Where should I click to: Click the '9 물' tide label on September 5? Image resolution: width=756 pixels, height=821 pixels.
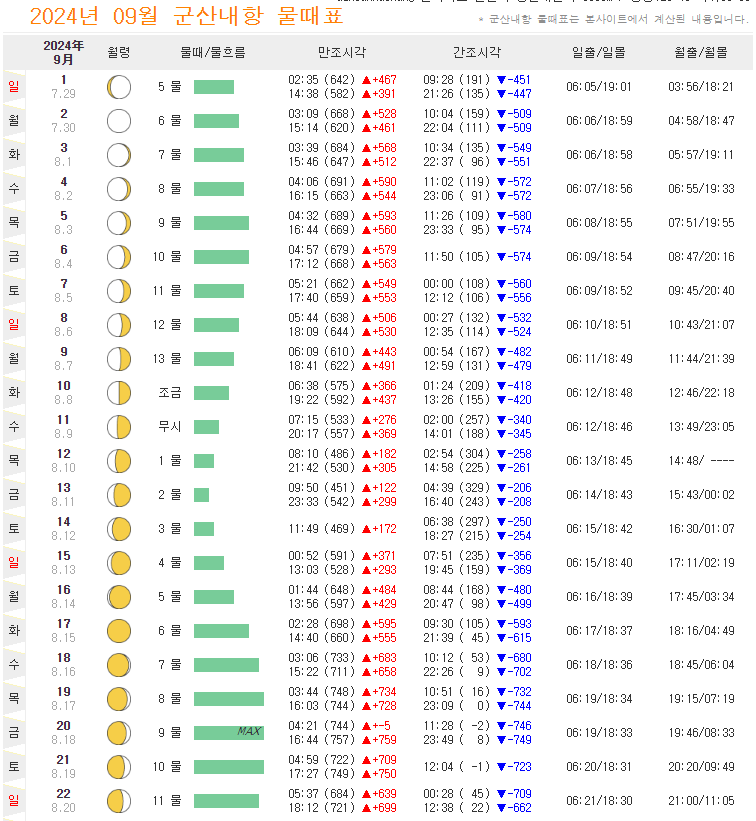(170, 223)
